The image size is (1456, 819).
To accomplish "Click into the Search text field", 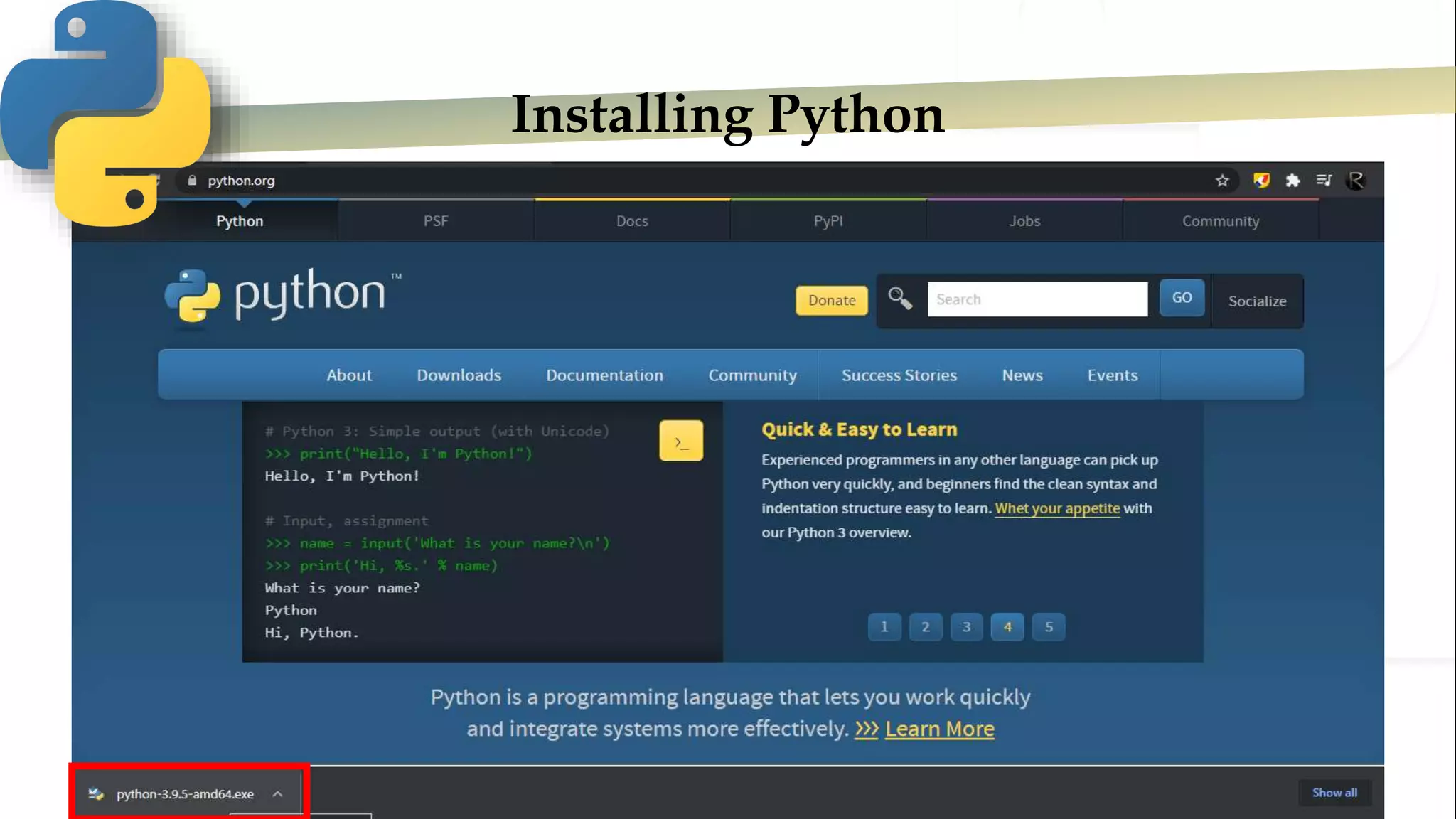I will (1037, 299).
